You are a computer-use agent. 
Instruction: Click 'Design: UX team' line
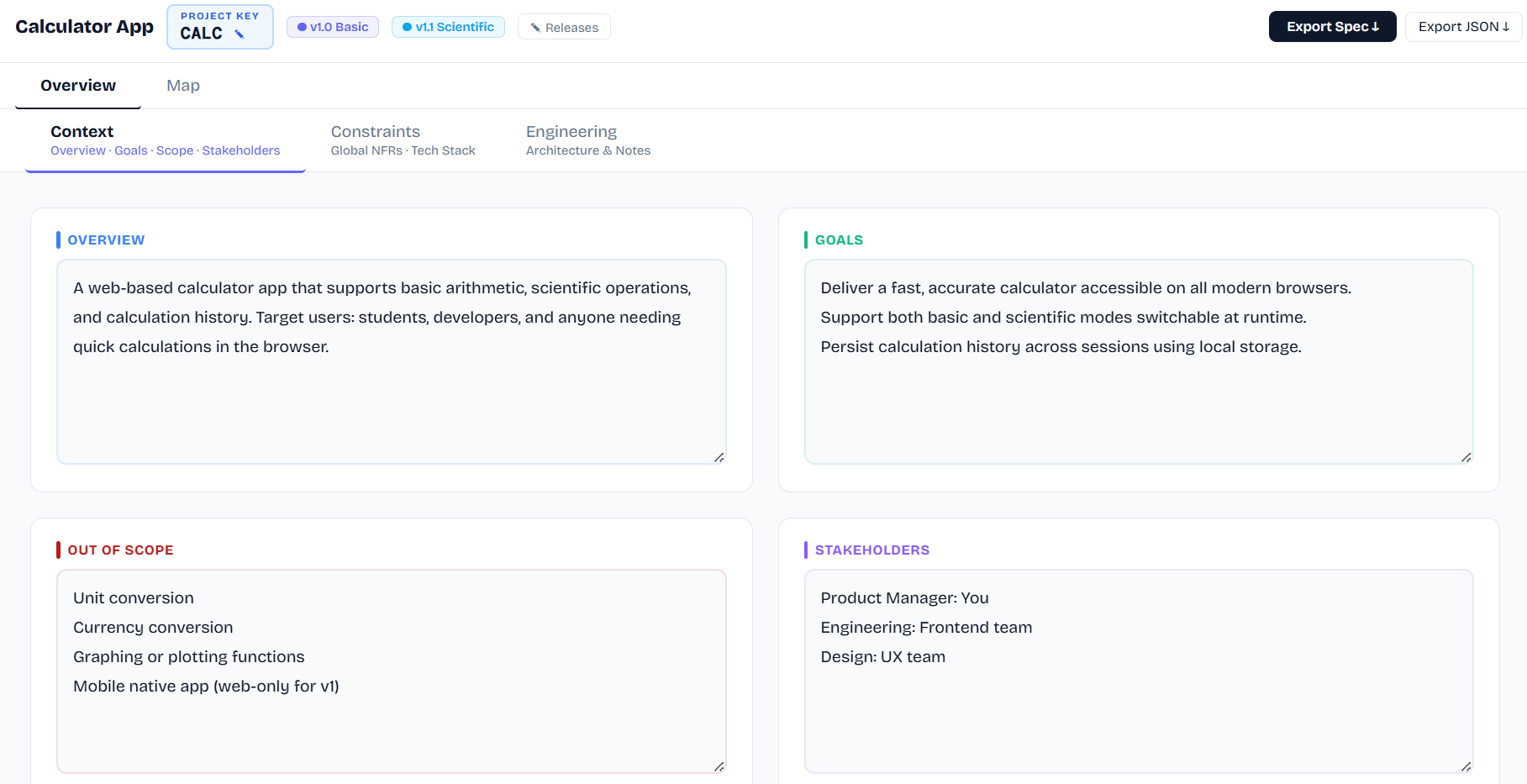point(882,657)
